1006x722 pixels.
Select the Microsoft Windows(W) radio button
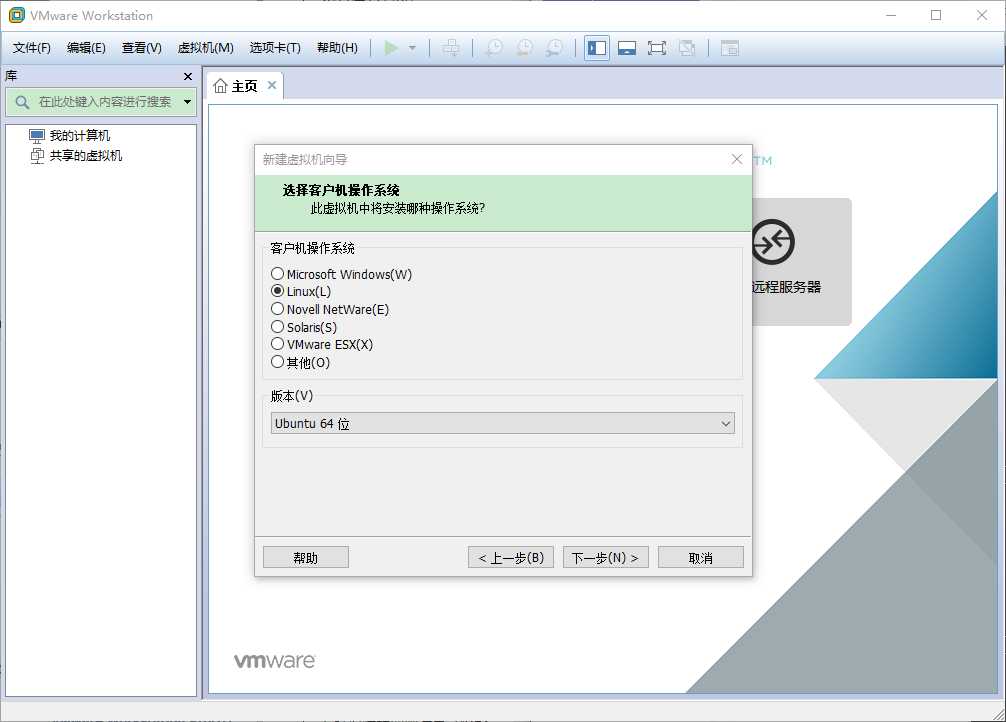click(277, 274)
